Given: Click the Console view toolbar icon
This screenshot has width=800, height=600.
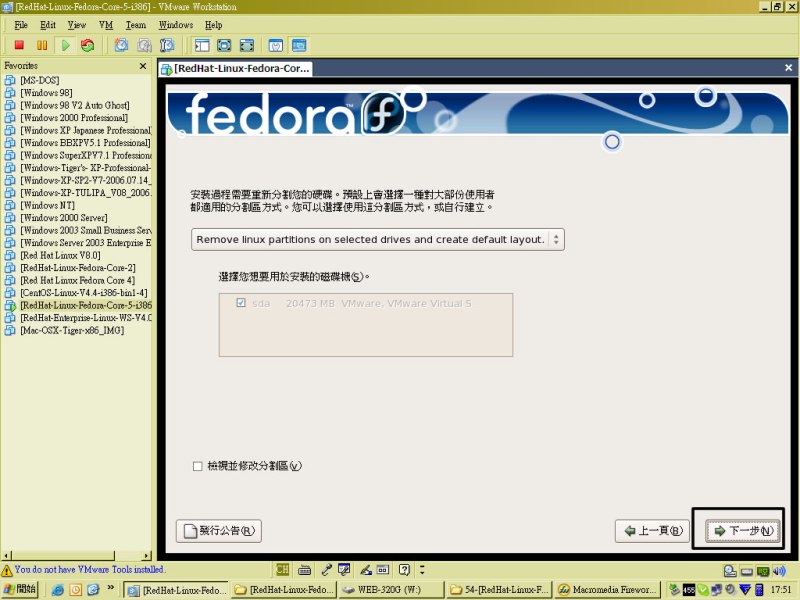Looking at the screenshot, I should click(x=299, y=45).
